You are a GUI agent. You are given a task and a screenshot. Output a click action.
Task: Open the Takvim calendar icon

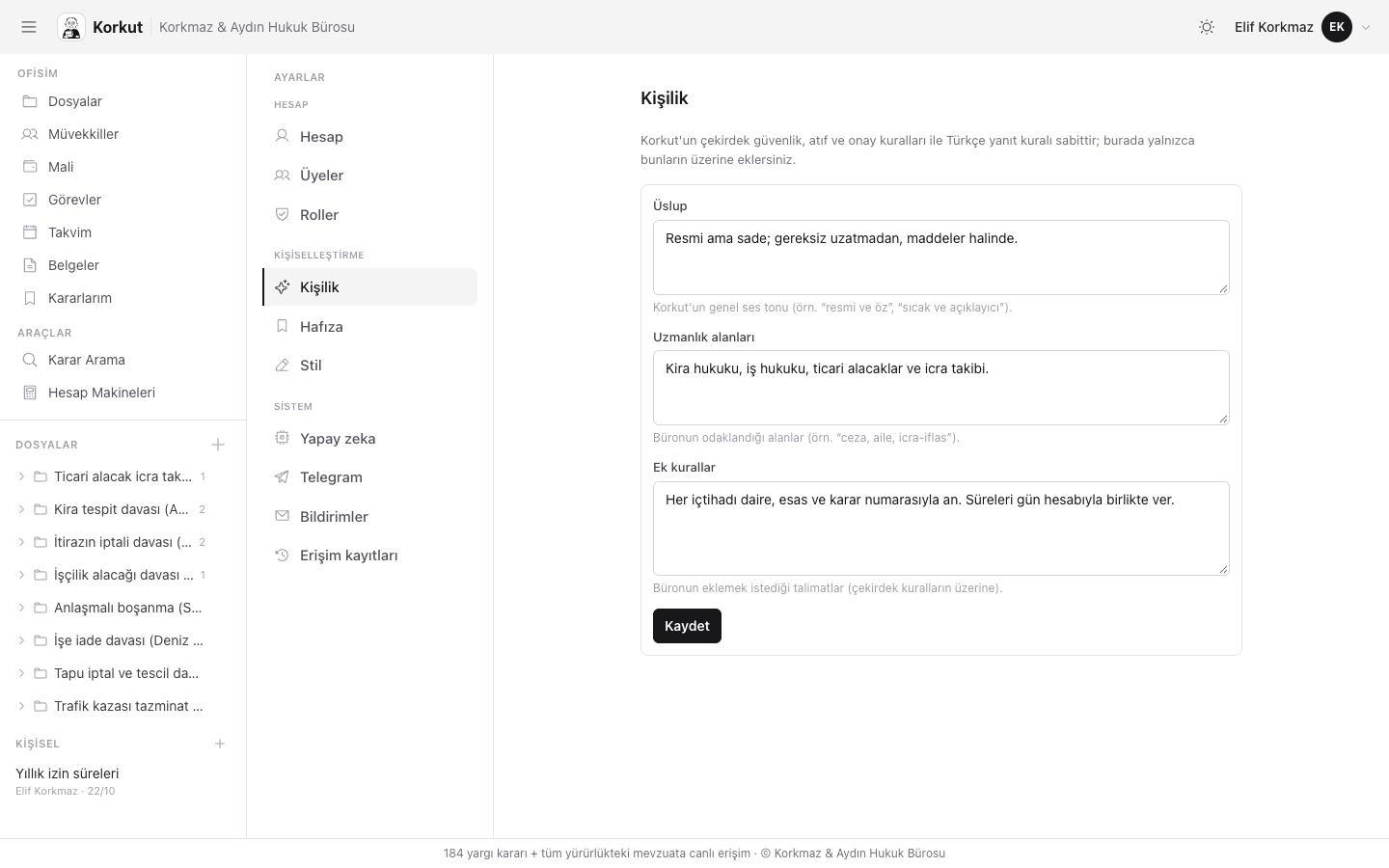click(30, 232)
